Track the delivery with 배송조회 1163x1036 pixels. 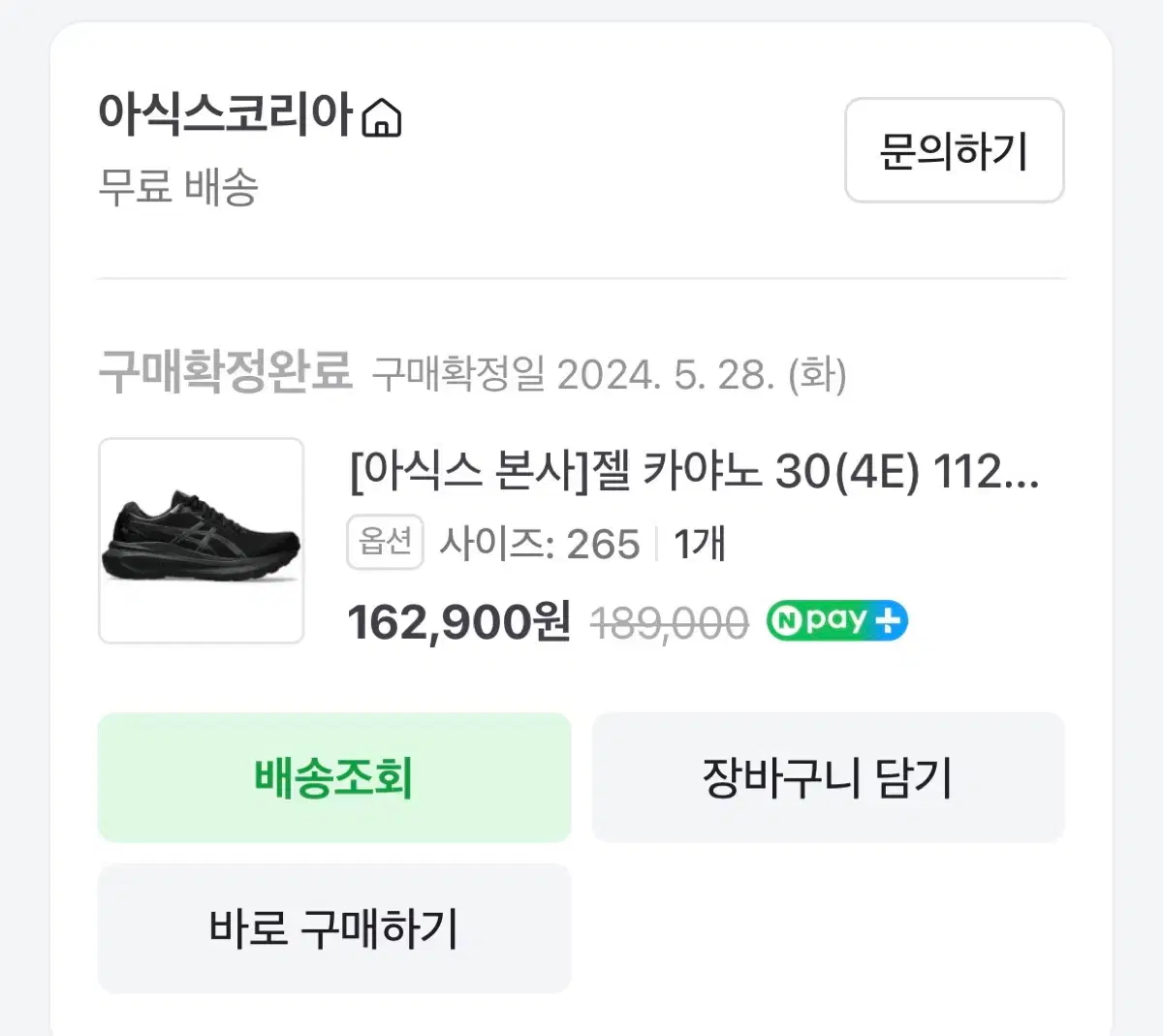click(334, 777)
